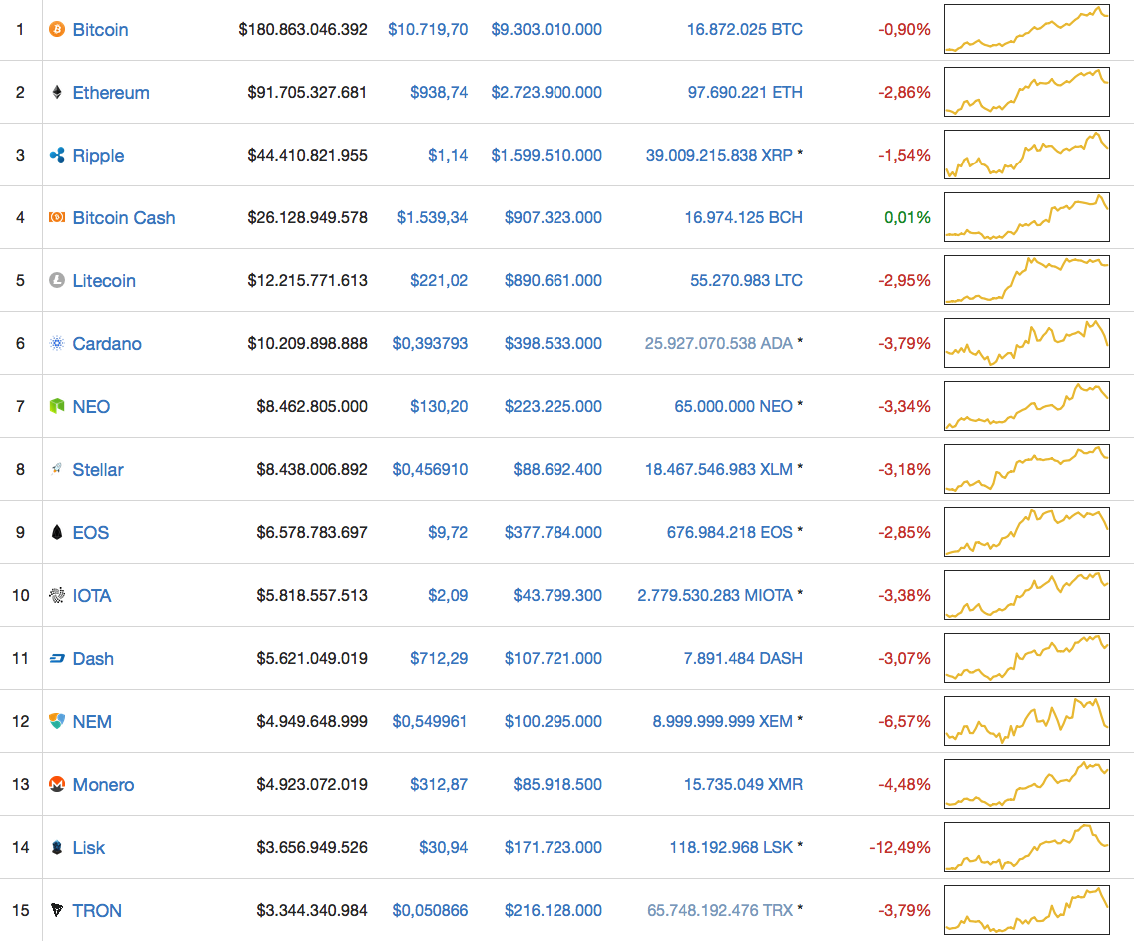Click Stellar market cap $8.438.006.892
The width and height of the screenshot is (1137, 941).
[x=312, y=470]
